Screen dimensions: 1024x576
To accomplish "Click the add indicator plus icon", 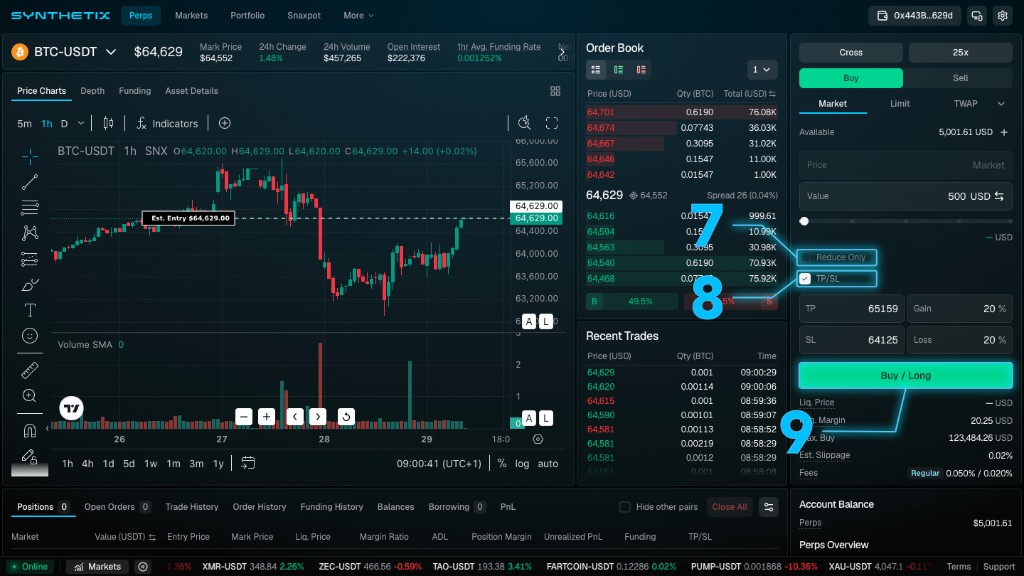I will (x=225, y=123).
